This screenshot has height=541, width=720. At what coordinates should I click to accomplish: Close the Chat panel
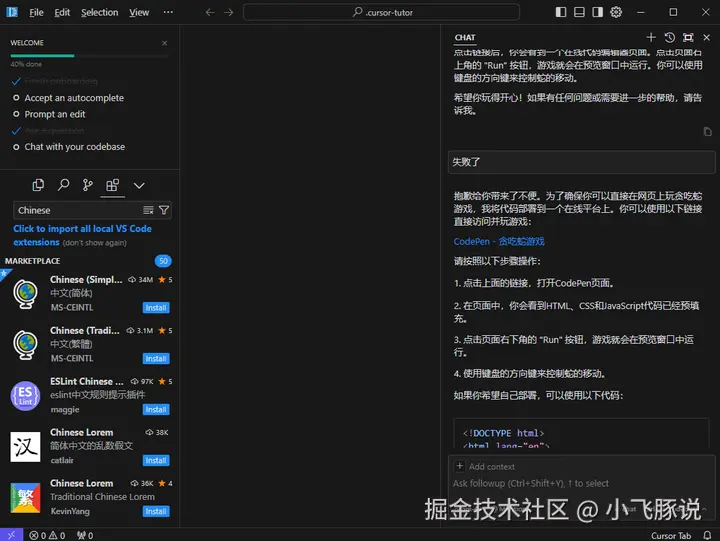pos(706,37)
